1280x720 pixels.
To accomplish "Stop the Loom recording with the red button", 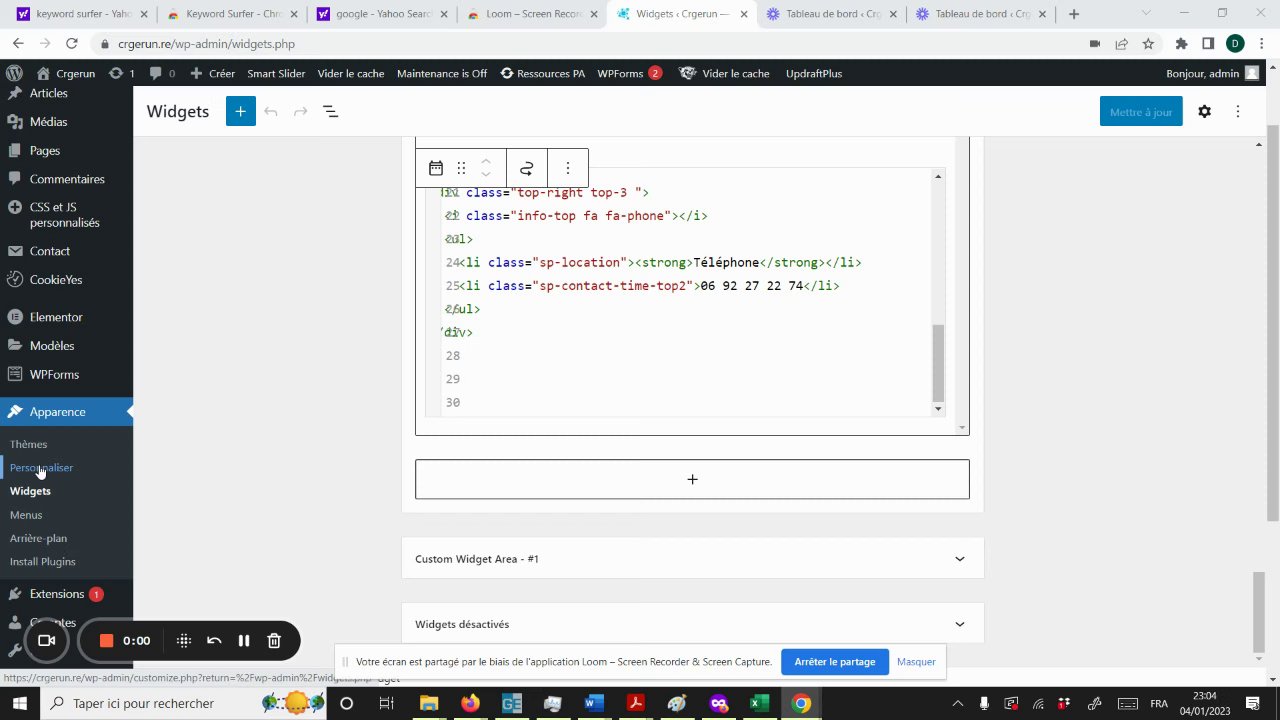I will [106, 641].
